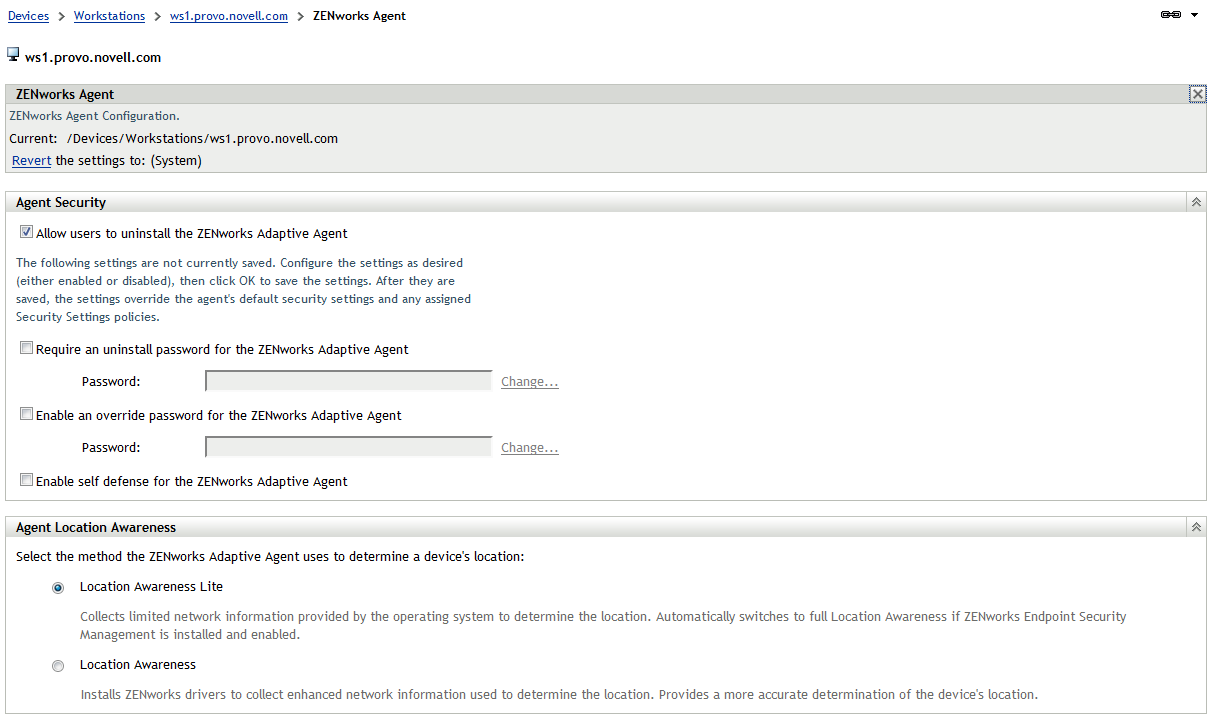Select the full Location Awareness radio button
1213x719 pixels.
(x=58, y=666)
